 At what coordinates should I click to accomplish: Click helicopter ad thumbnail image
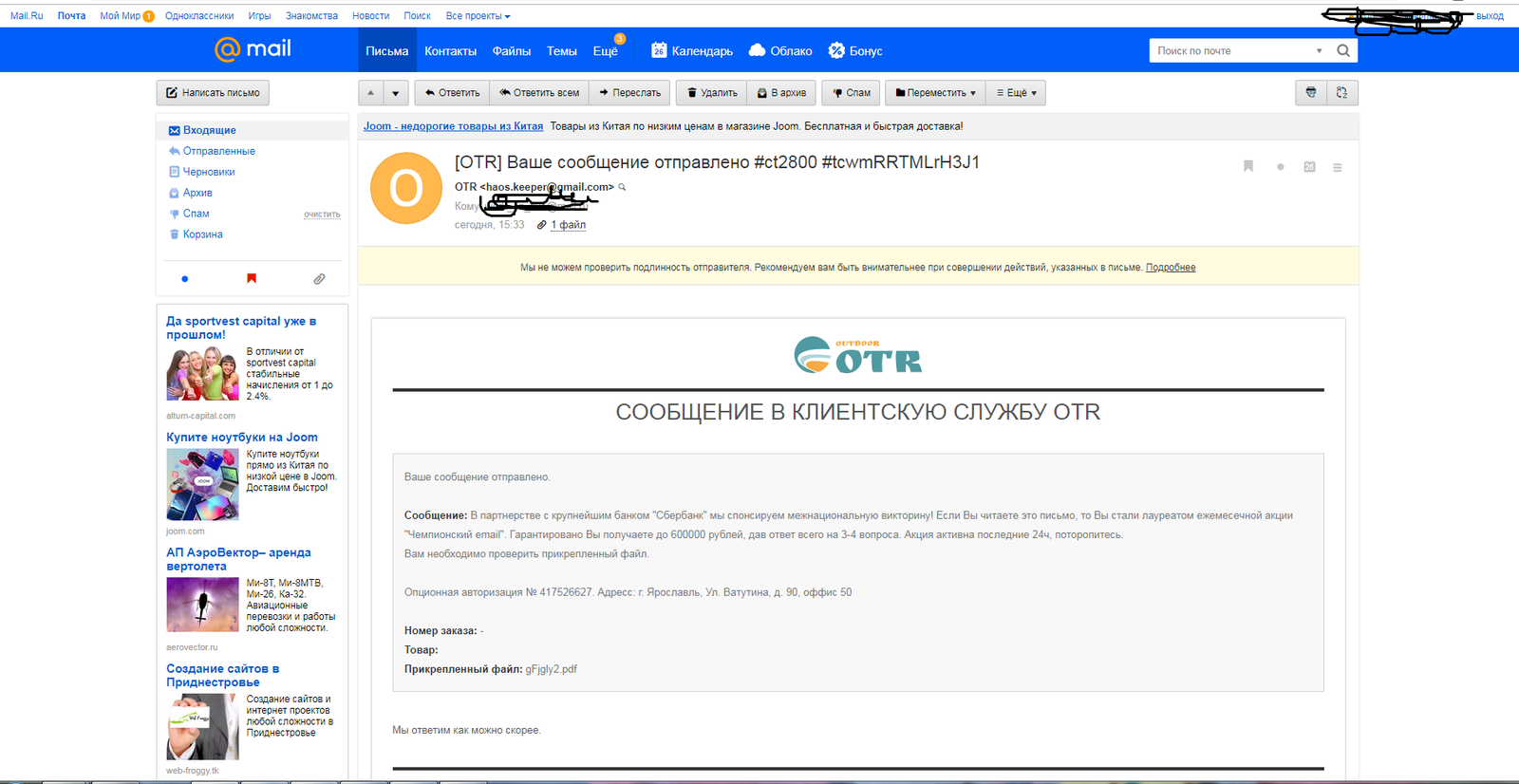202,604
